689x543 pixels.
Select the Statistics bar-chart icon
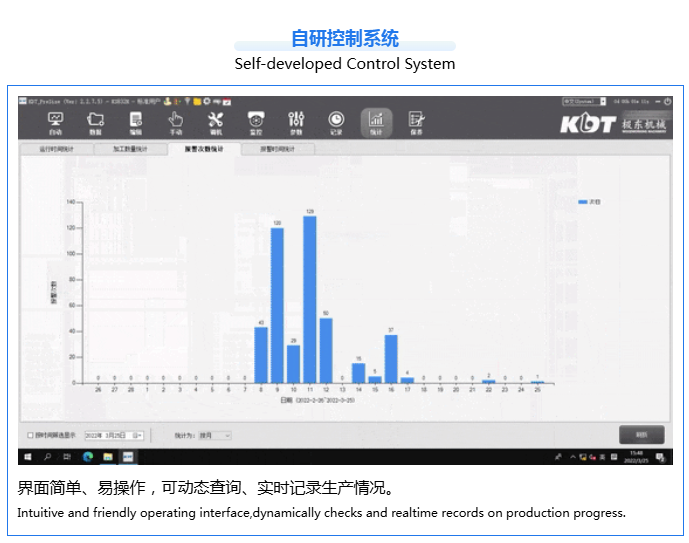pyautogui.click(x=376, y=122)
